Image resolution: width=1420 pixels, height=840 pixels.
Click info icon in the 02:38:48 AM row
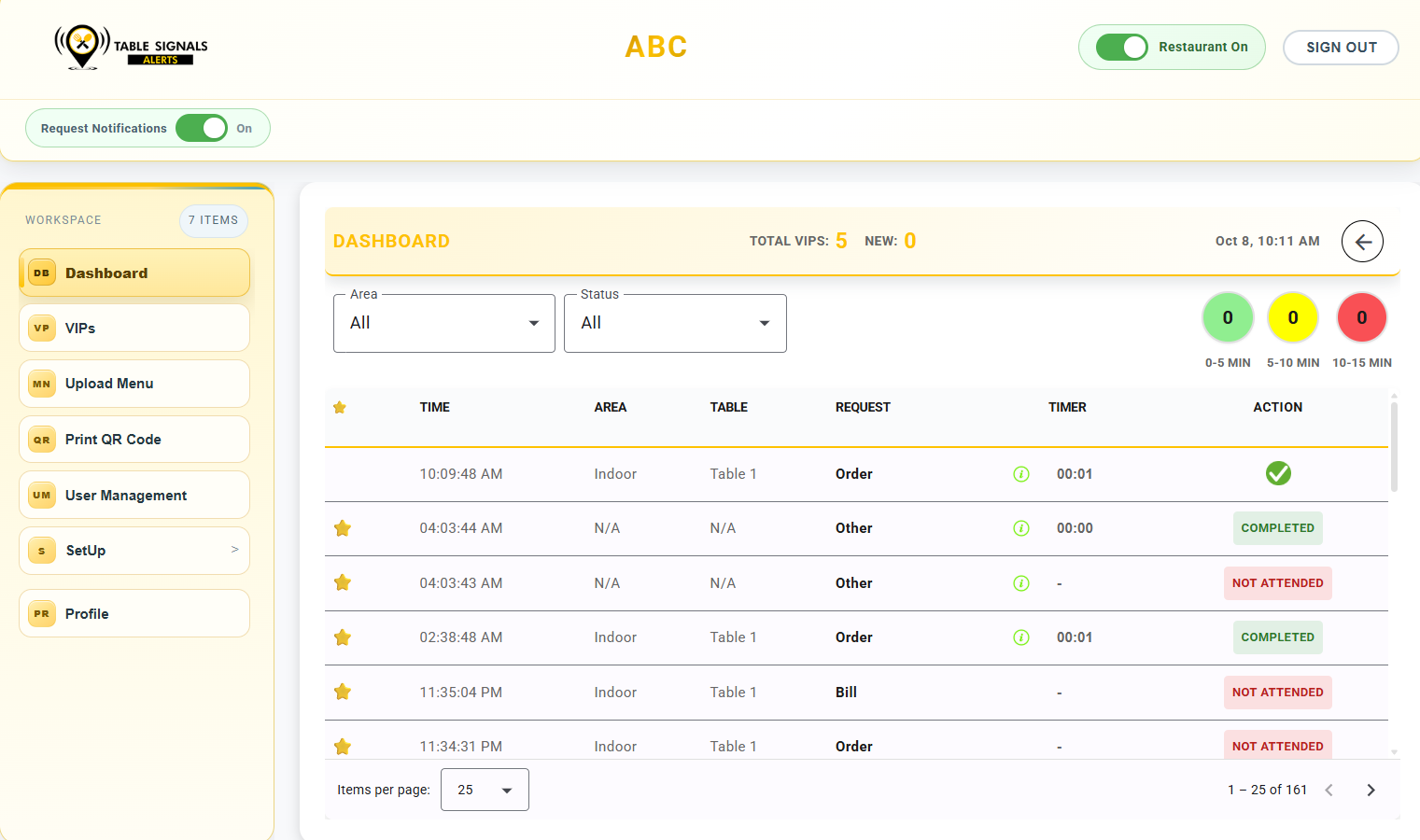click(x=1021, y=637)
